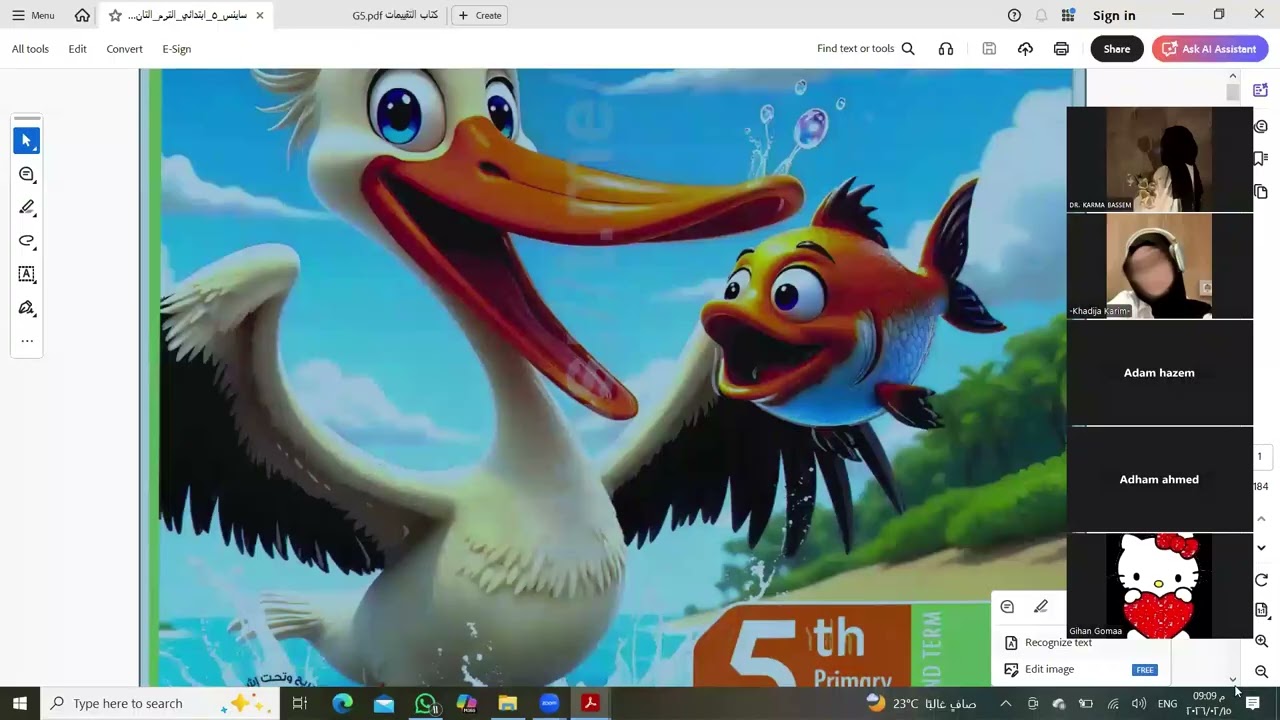This screenshot has height=720, width=1280.
Task: Select the Highlight pen tool
Action: pos(27,208)
